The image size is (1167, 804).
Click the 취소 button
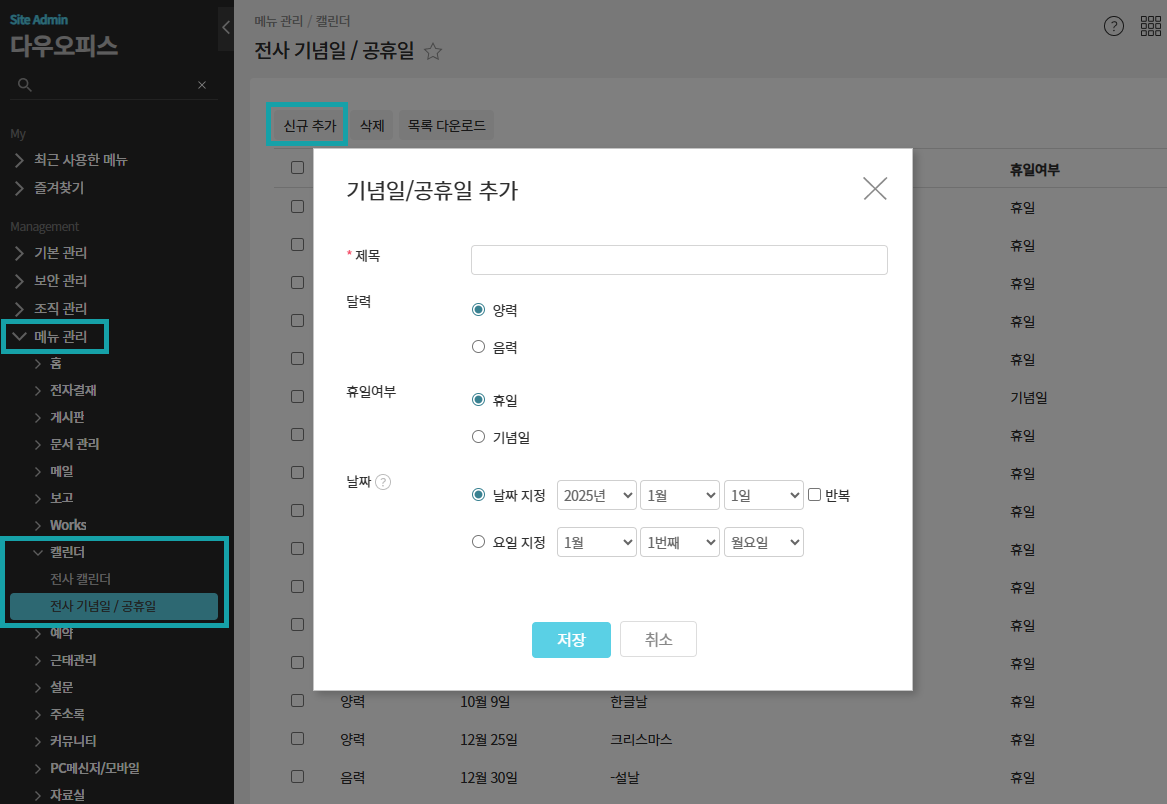pos(658,640)
